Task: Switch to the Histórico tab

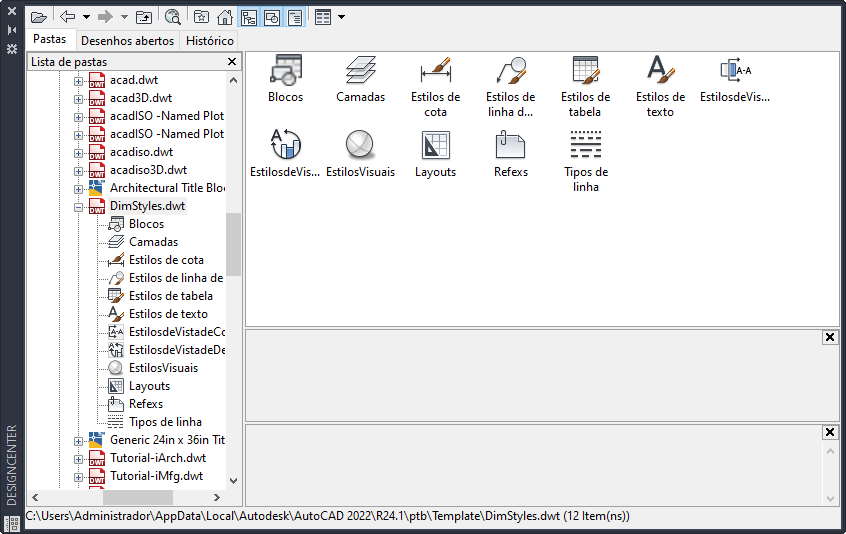Action: point(210,40)
